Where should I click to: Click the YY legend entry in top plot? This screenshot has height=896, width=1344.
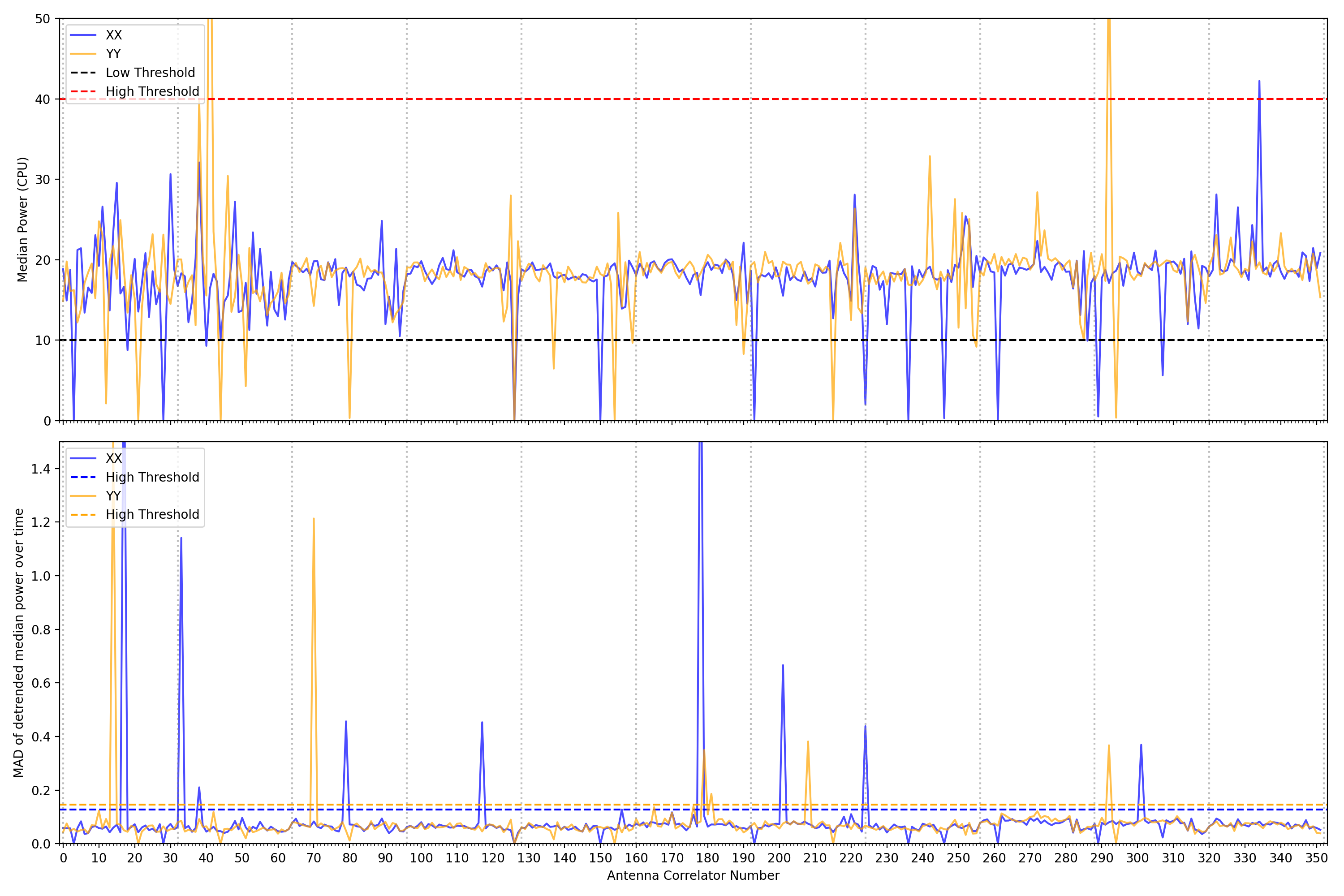113,54
